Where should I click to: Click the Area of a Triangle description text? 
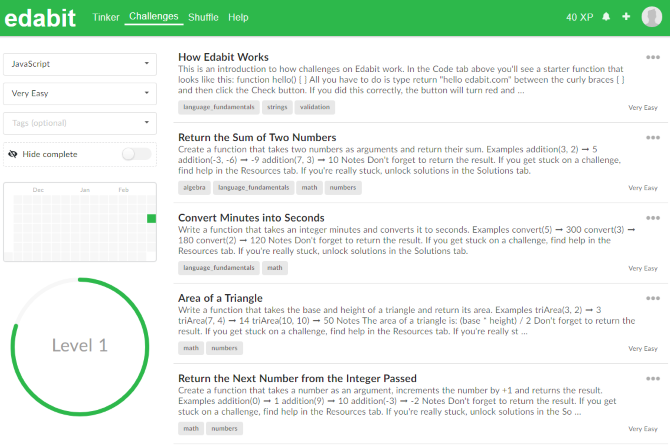coord(406,320)
